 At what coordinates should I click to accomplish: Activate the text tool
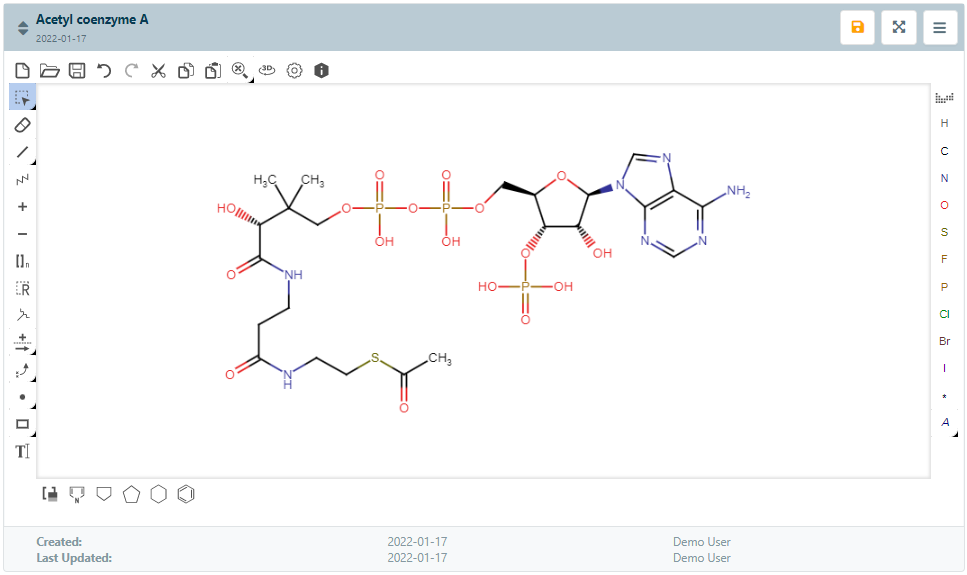23,451
